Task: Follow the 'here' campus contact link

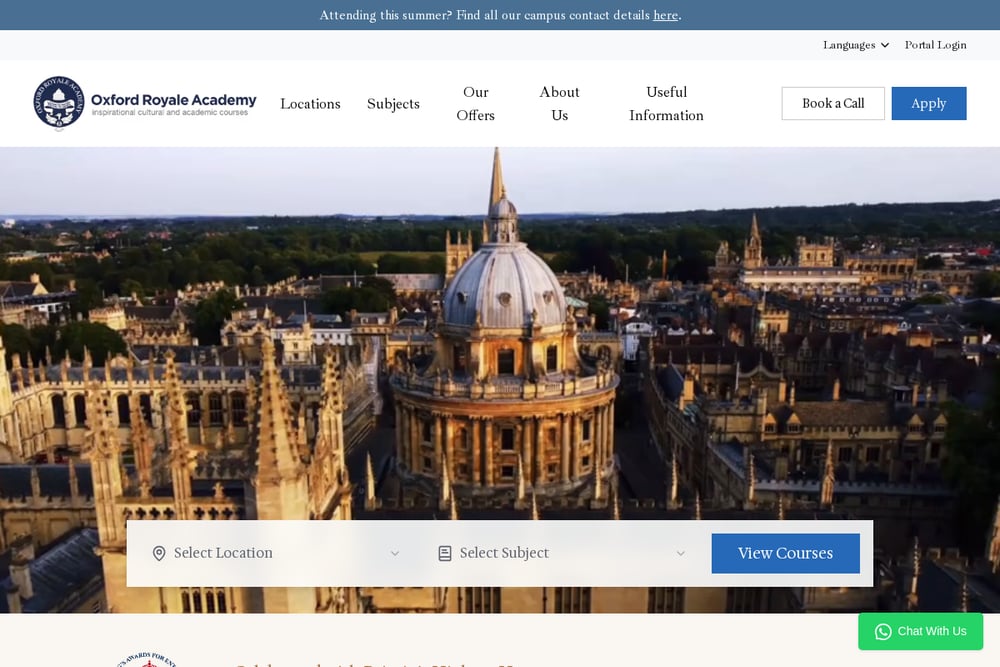Action: (x=665, y=15)
